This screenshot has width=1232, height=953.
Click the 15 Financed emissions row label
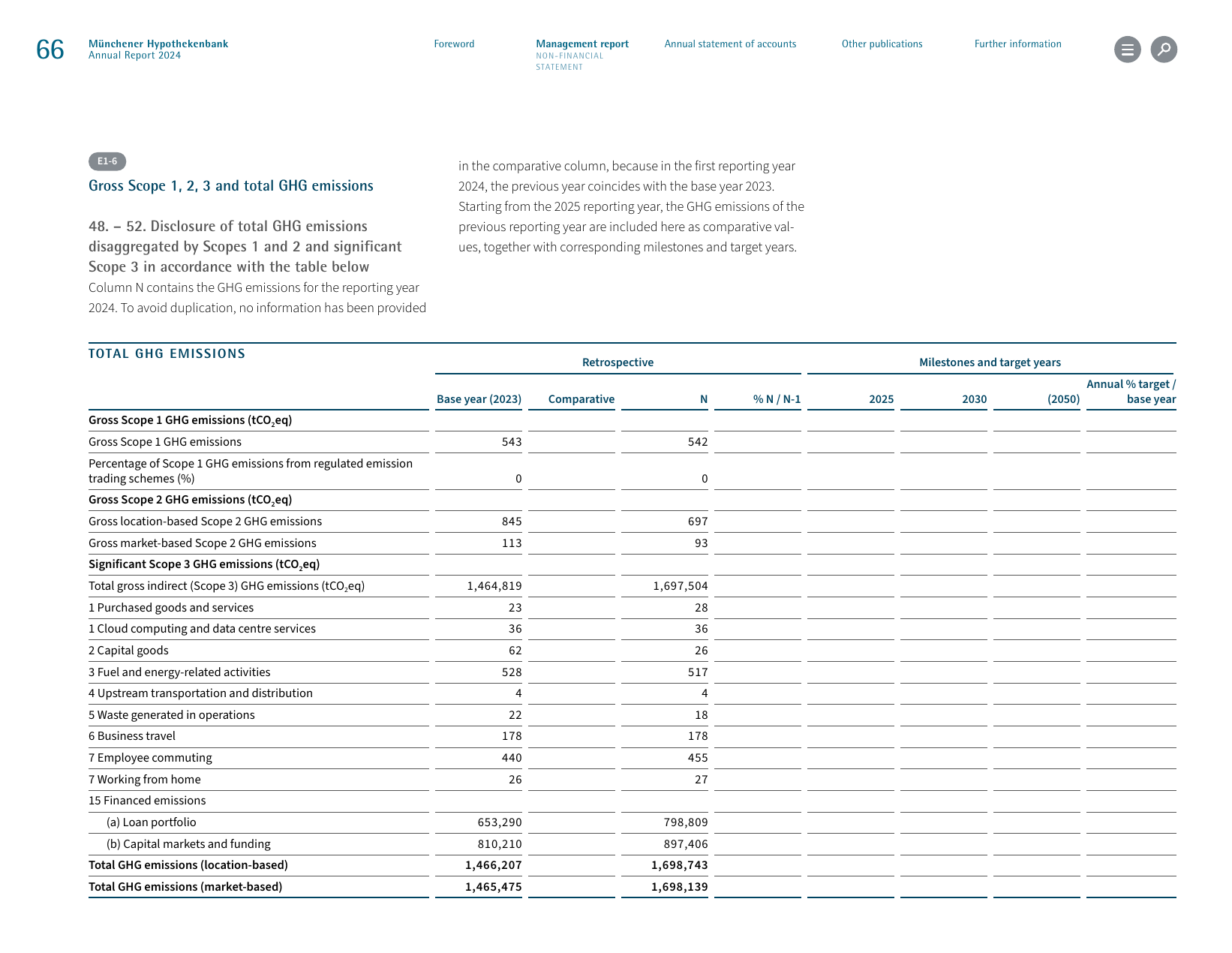point(147,801)
